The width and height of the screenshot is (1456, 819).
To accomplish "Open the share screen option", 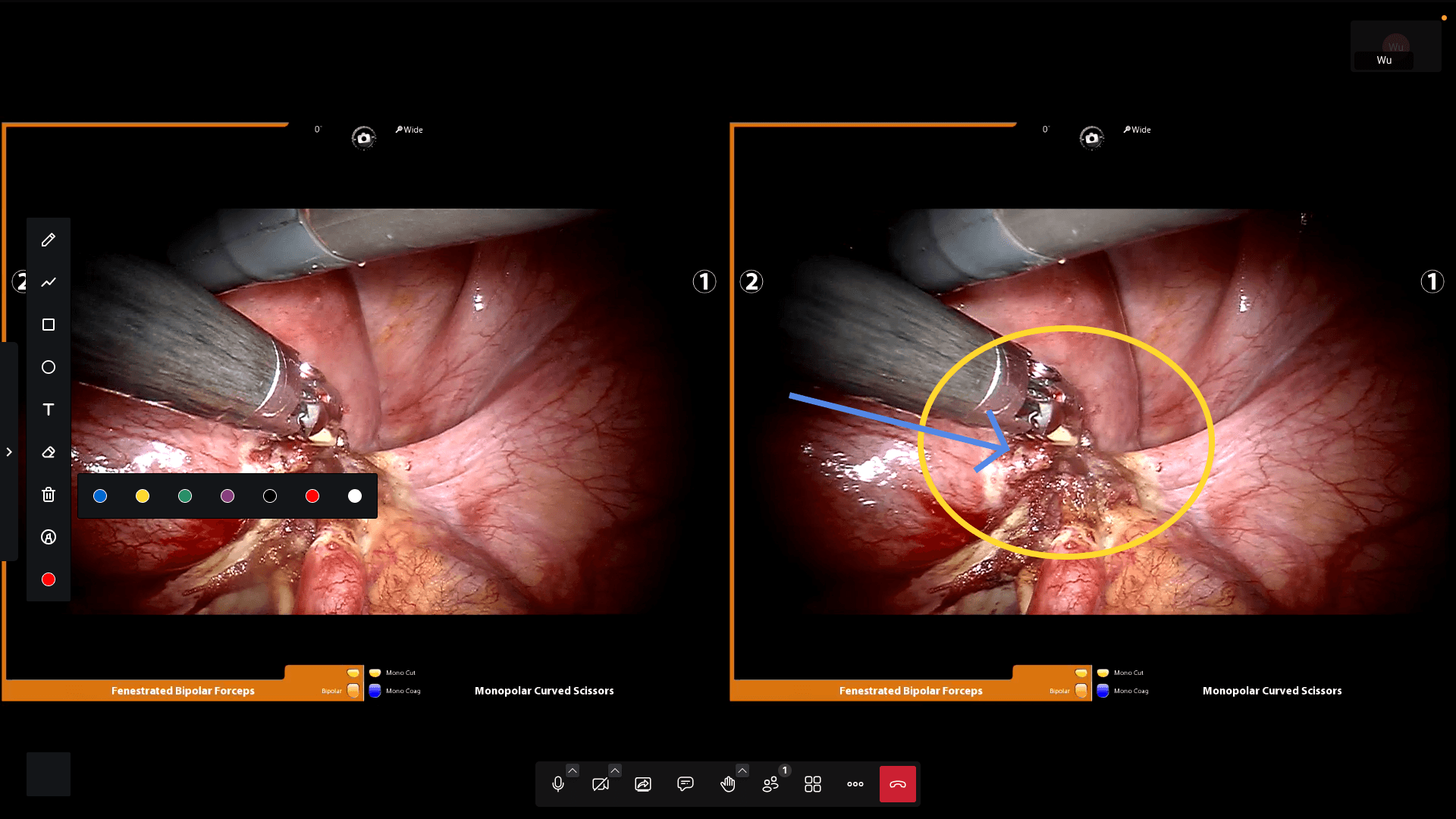I will tap(643, 784).
